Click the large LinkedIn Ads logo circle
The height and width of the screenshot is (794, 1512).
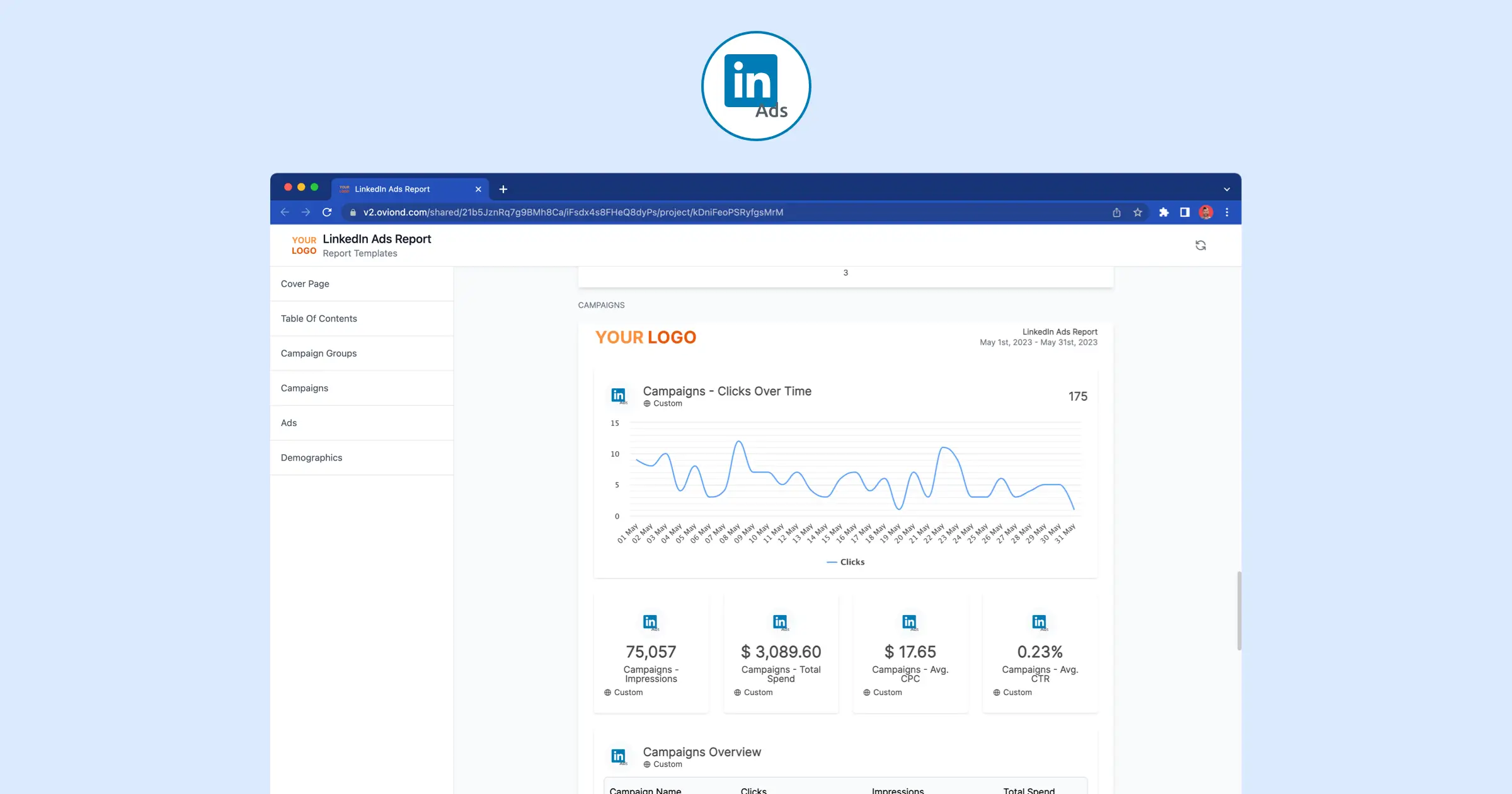pyautogui.click(x=756, y=86)
